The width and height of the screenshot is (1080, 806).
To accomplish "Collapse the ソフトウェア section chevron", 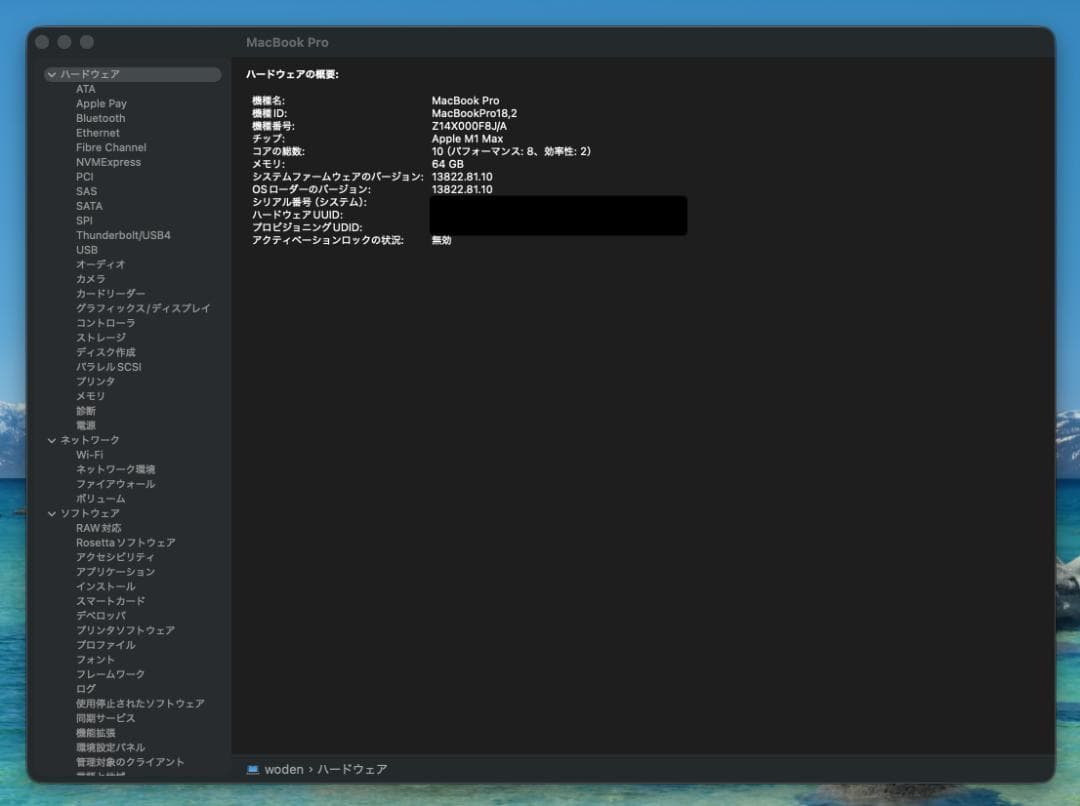I will (x=52, y=514).
